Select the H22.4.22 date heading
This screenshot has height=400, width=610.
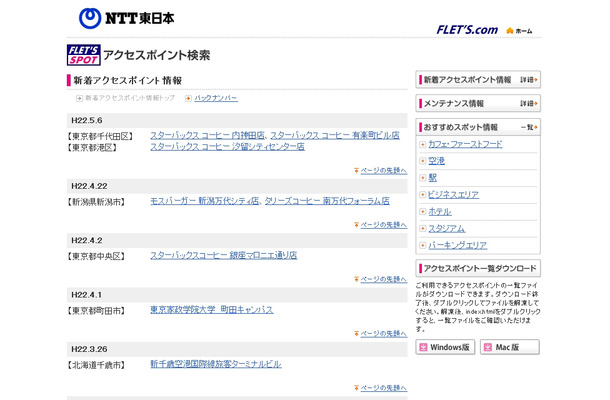(89, 186)
